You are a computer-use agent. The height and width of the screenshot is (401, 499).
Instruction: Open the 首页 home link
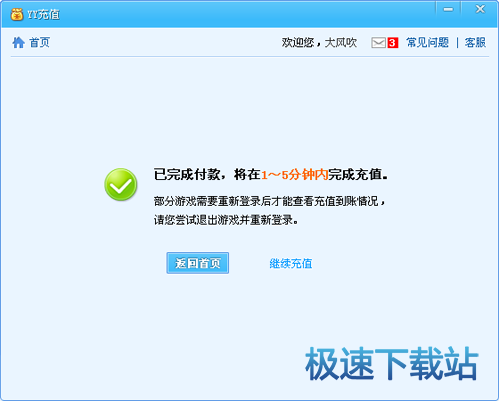click(39, 43)
